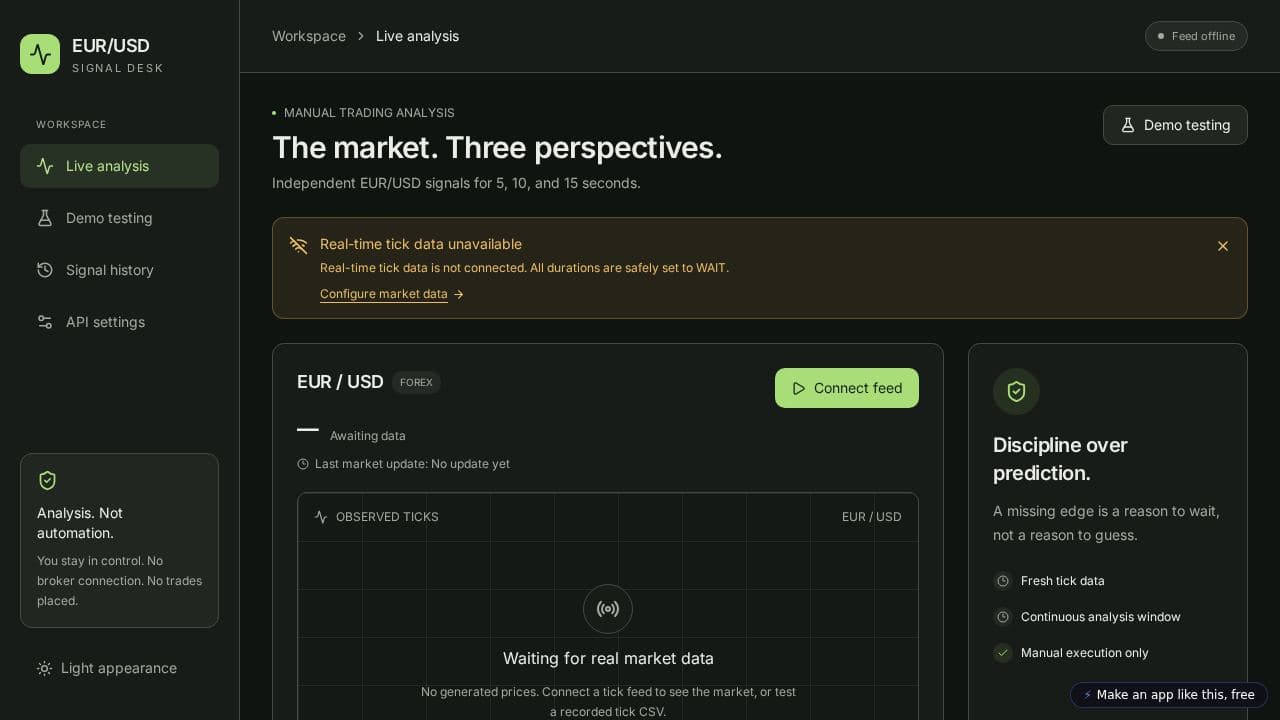This screenshot has width=1280, height=720.
Task: Click the FOREX badge
Action: (x=416, y=382)
